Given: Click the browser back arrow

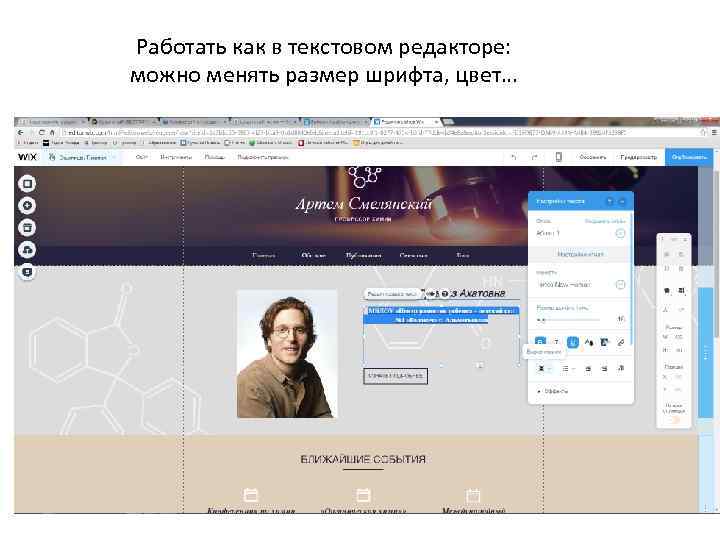Looking at the screenshot, I should tap(20, 132).
